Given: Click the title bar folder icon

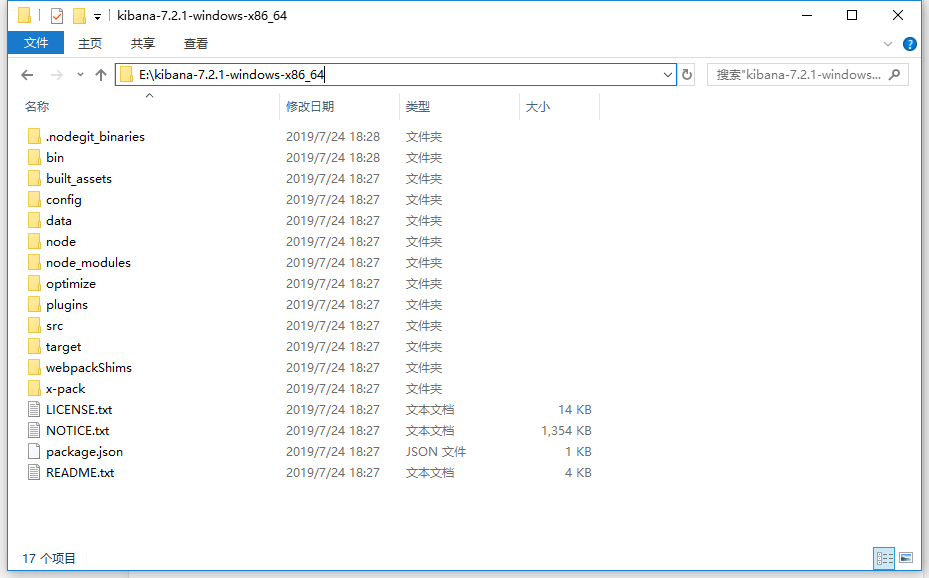Looking at the screenshot, I should [x=24, y=16].
